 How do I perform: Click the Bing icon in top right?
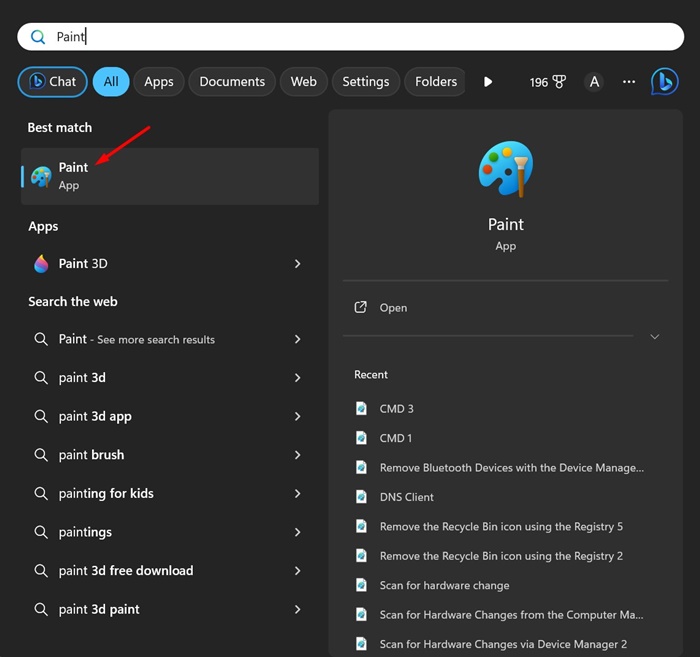click(665, 82)
